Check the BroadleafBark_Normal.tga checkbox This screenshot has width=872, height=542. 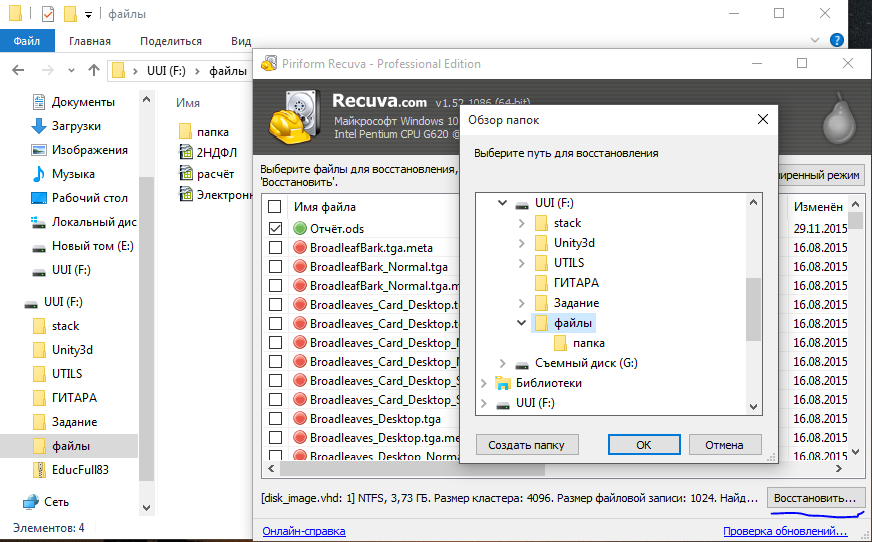click(275, 267)
